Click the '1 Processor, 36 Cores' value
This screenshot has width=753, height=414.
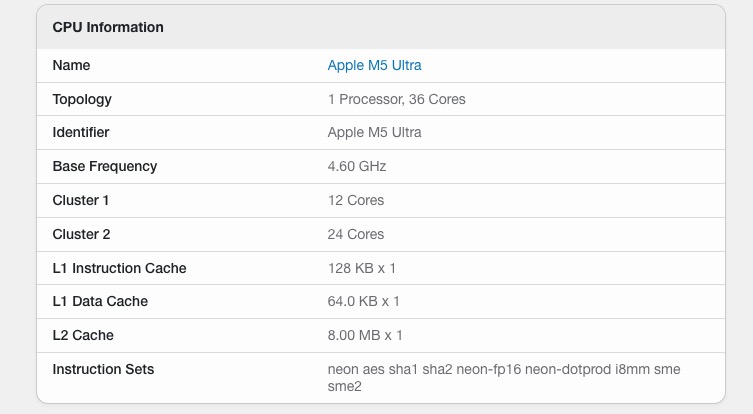tap(397, 99)
